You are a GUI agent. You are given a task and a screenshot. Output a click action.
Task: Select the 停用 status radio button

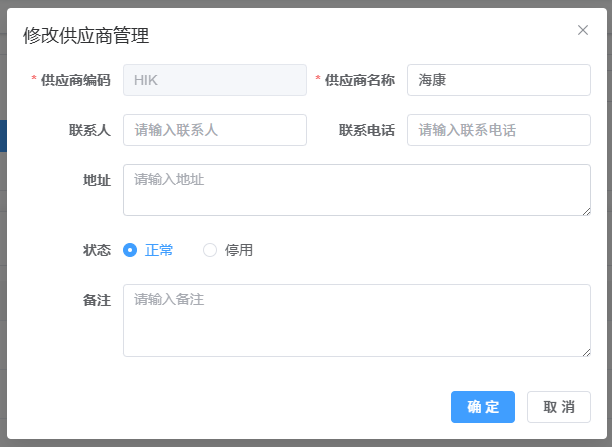210,250
